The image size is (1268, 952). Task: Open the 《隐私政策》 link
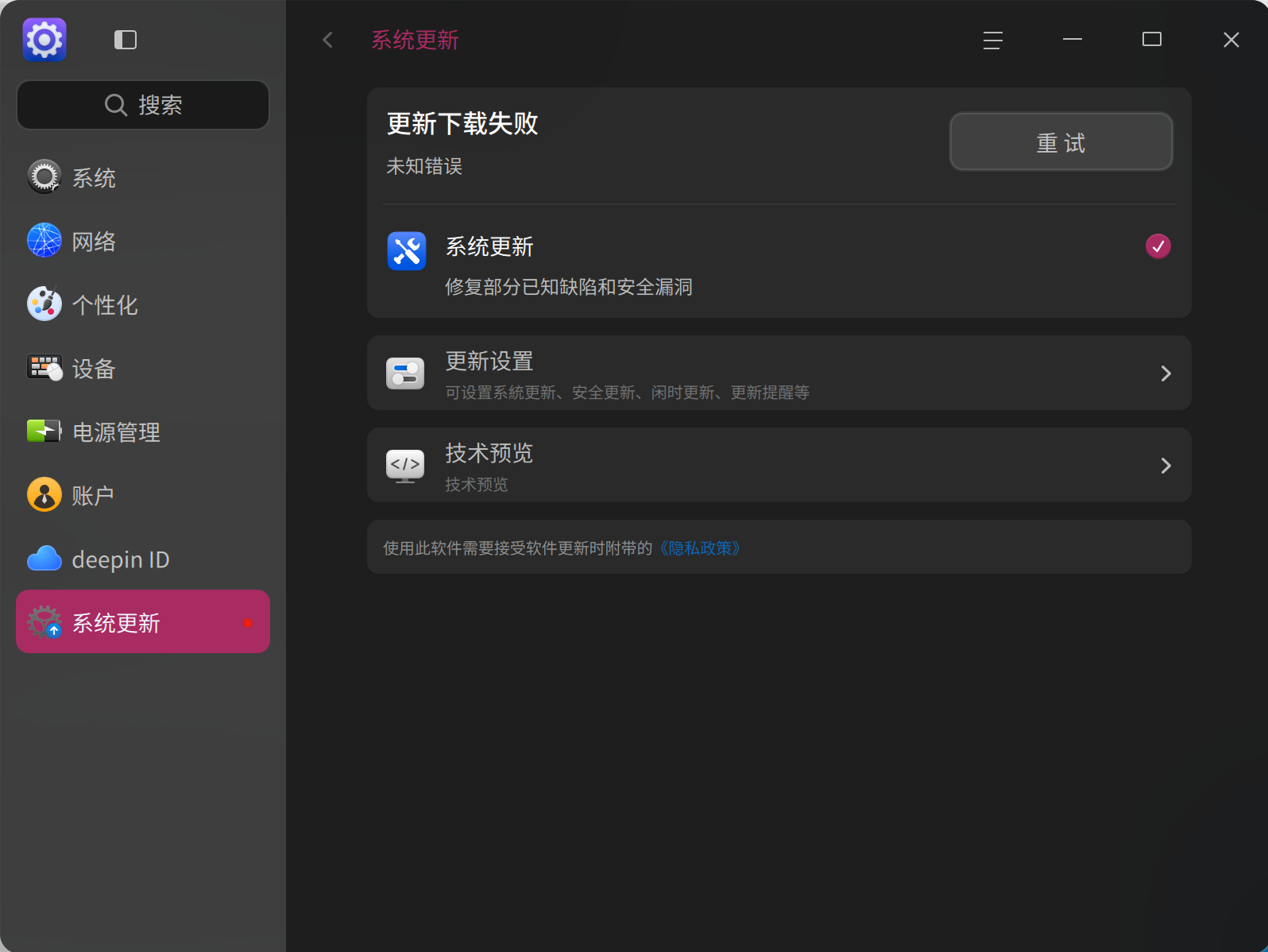point(700,548)
